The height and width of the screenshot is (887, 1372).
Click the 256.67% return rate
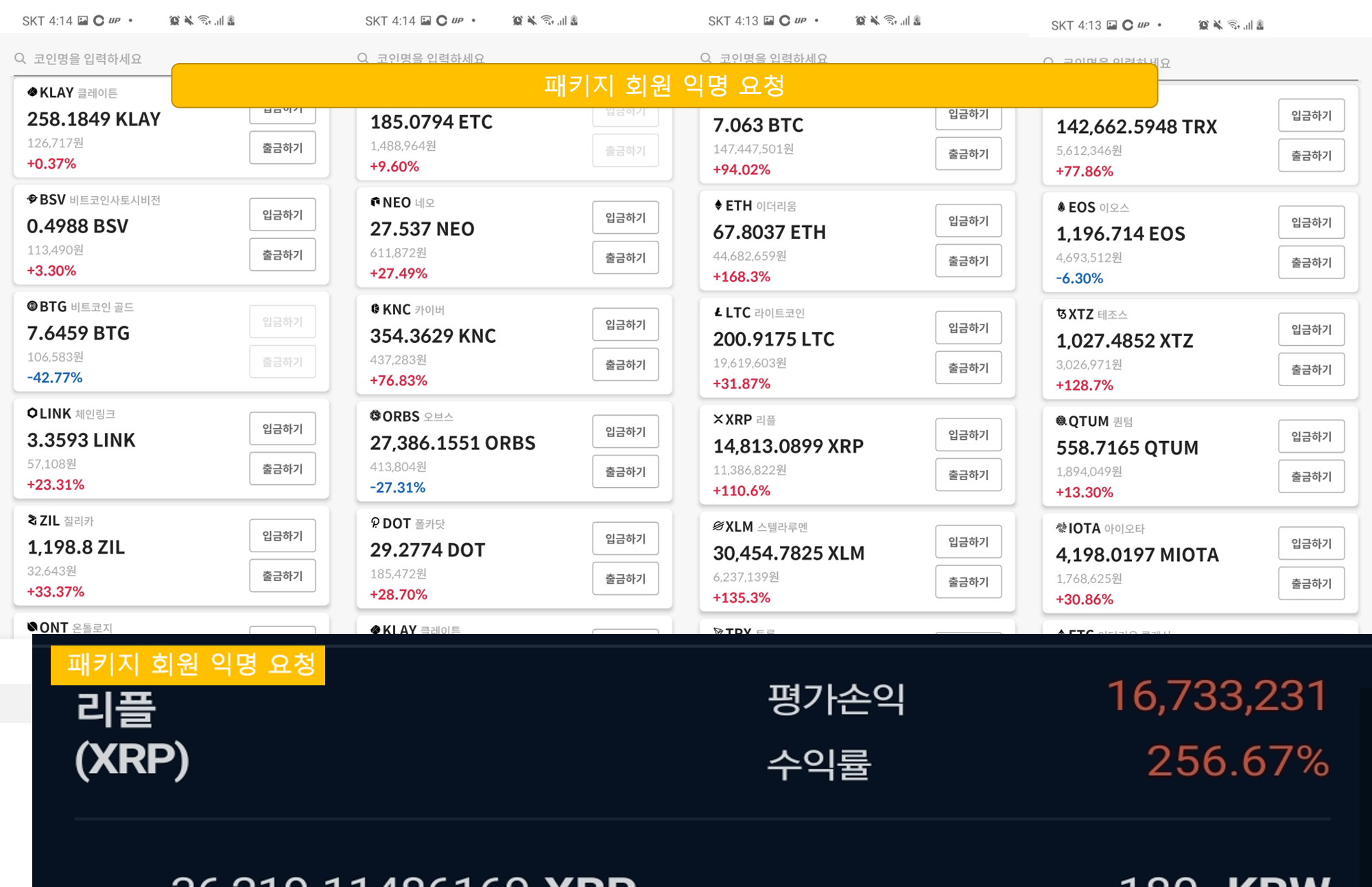click(1238, 761)
